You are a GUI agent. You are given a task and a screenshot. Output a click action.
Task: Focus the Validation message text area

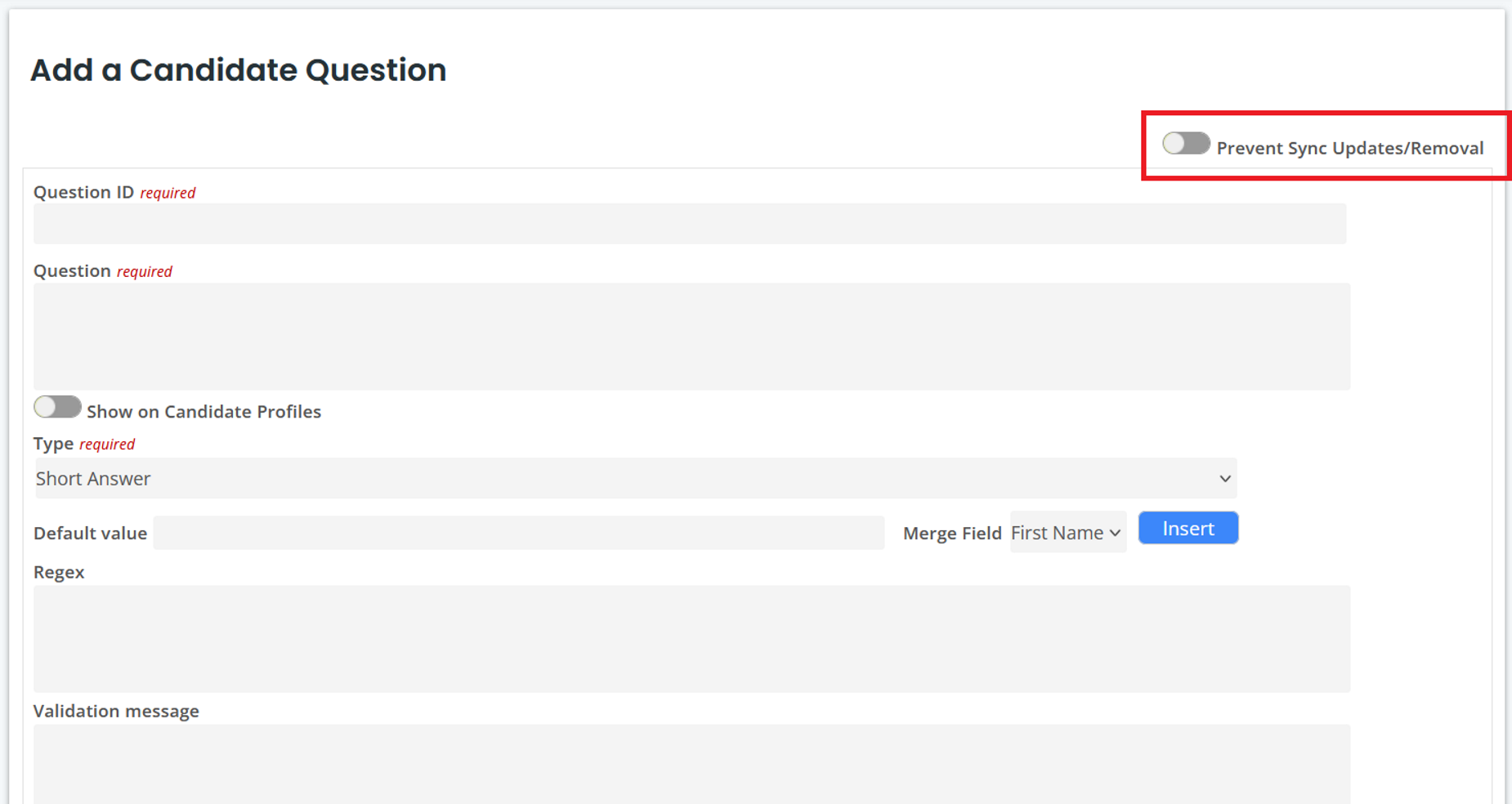691,763
